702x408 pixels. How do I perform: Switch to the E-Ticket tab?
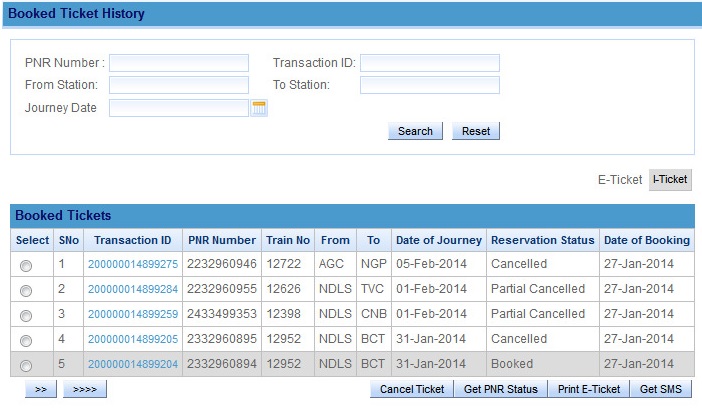click(620, 180)
